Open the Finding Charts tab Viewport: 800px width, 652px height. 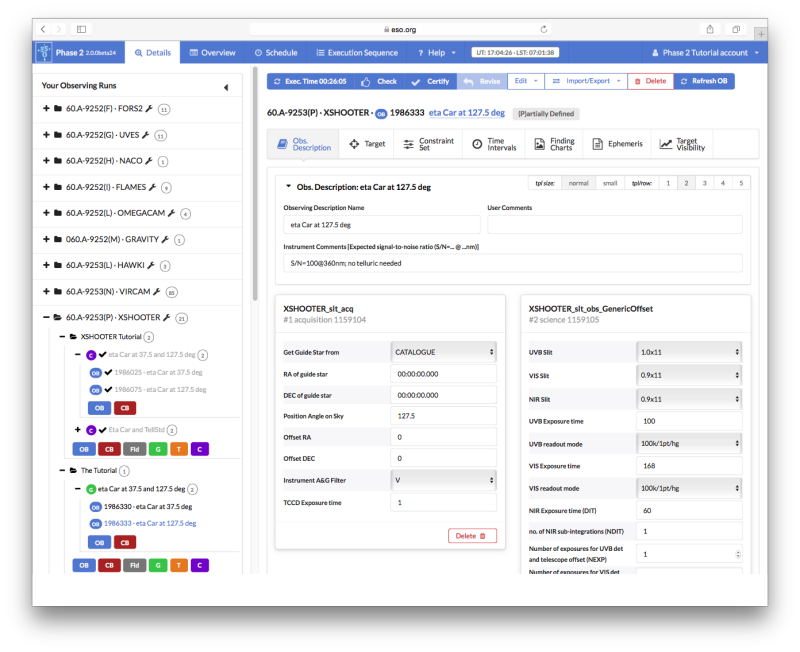coord(553,144)
